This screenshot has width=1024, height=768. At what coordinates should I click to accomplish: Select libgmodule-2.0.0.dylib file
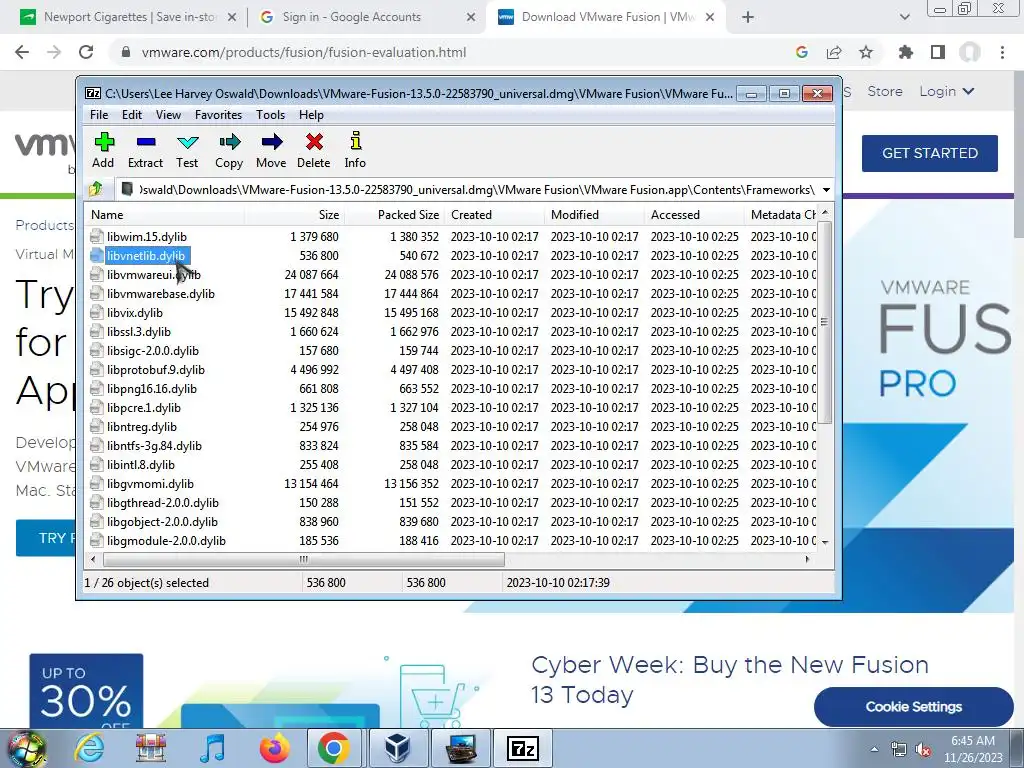coord(166,541)
